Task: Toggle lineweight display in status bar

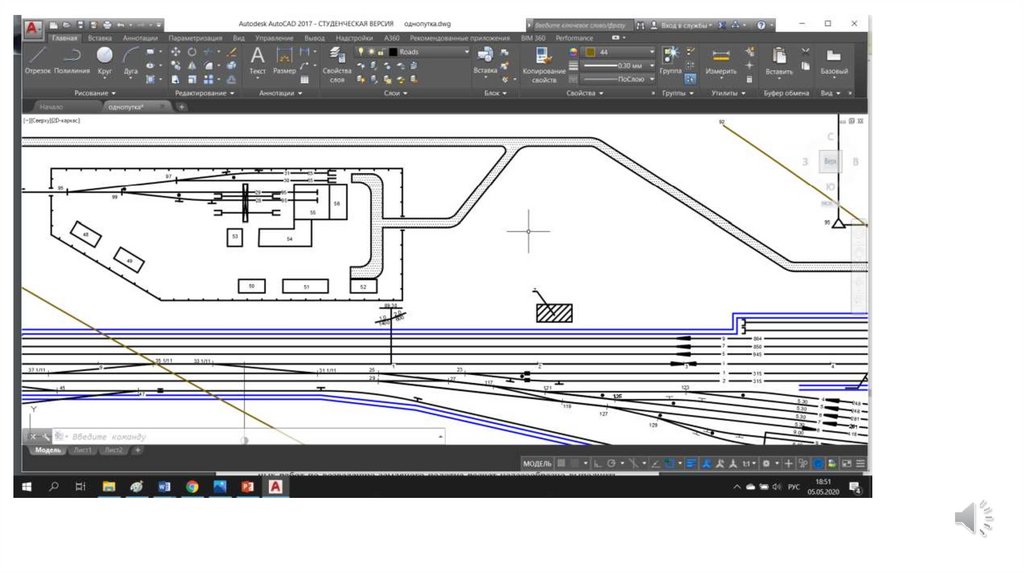Action: (691, 464)
